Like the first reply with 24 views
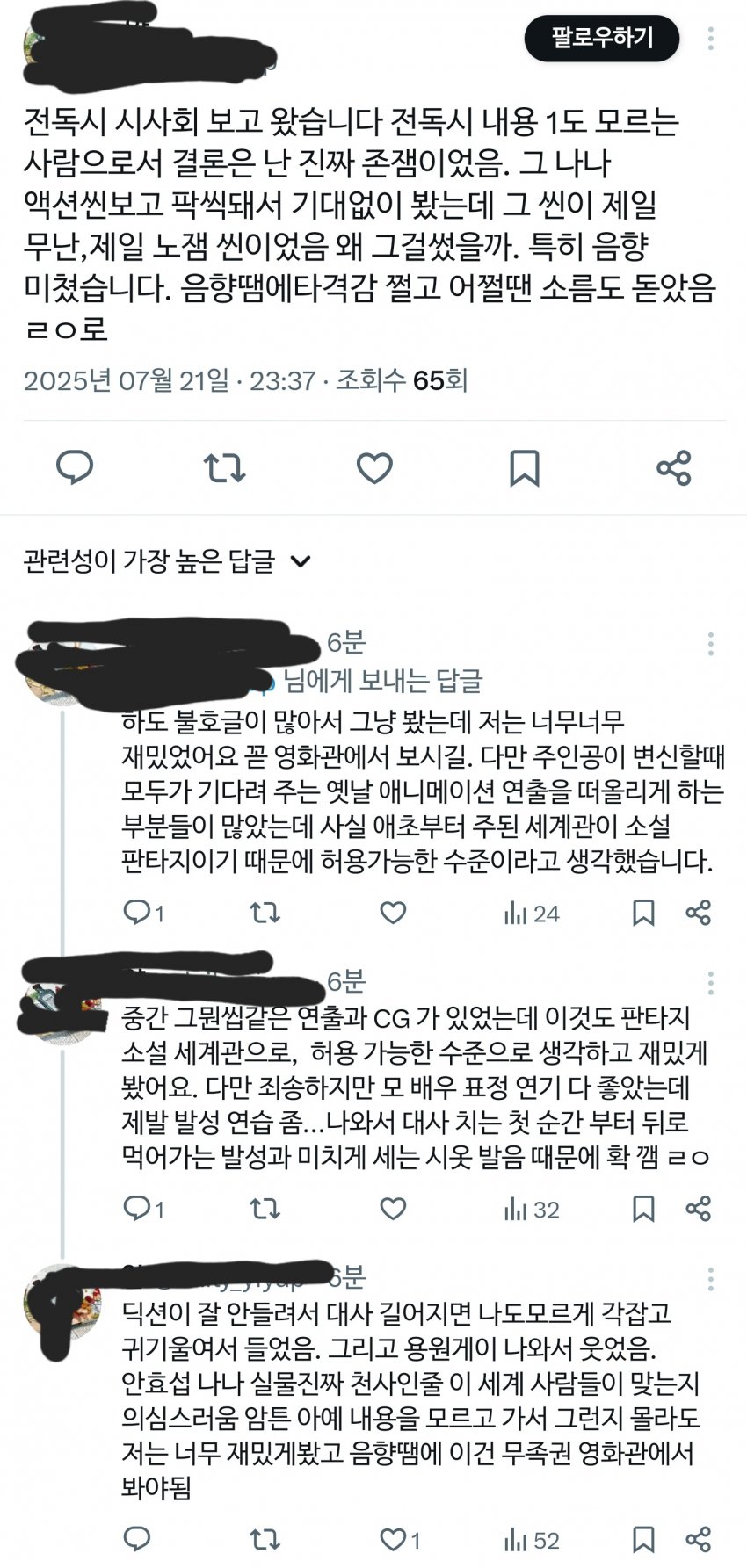747x1568 pixels. click(x=393, y=913)
